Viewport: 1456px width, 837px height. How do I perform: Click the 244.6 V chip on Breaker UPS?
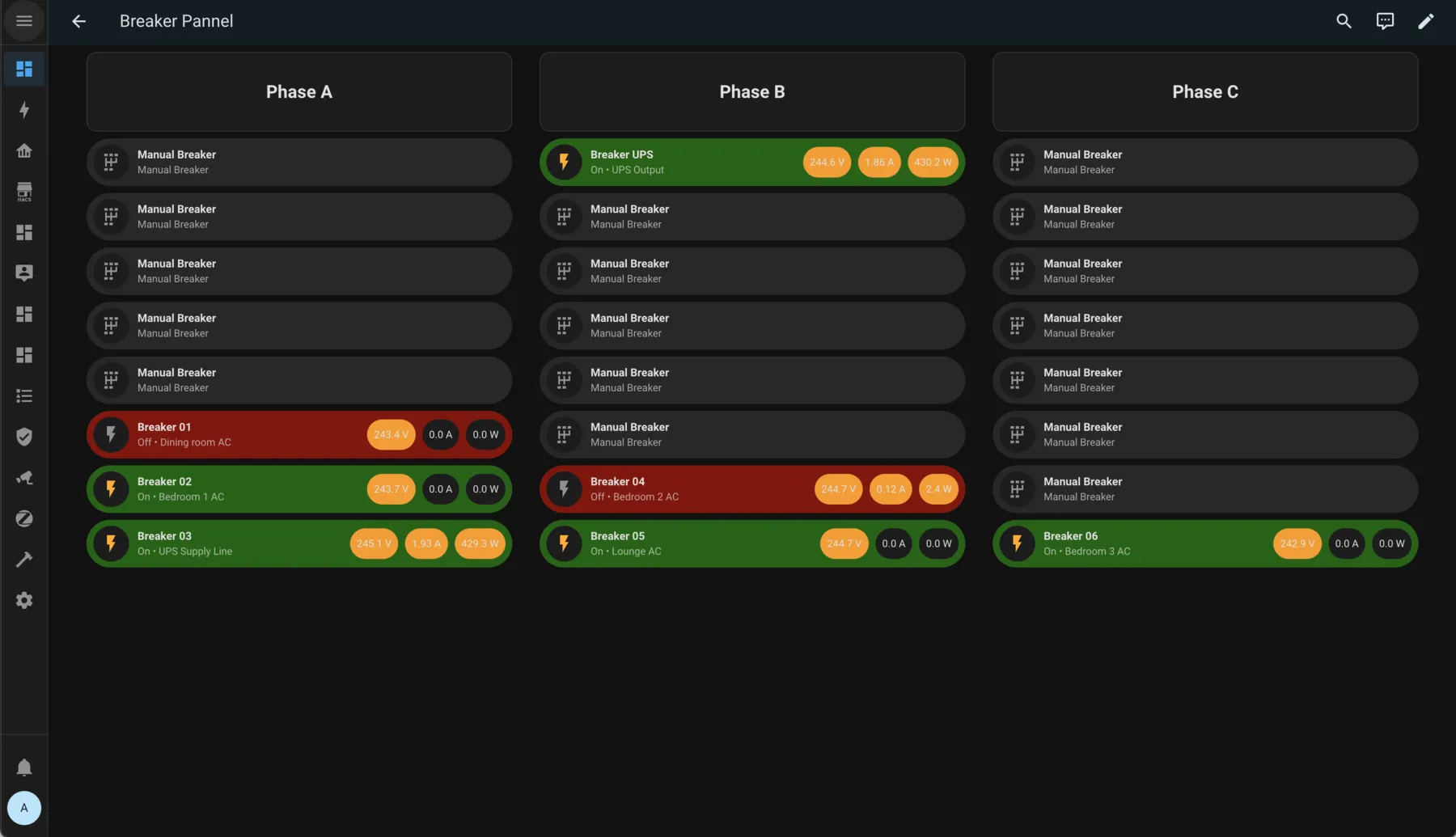(x=827, y=162)
